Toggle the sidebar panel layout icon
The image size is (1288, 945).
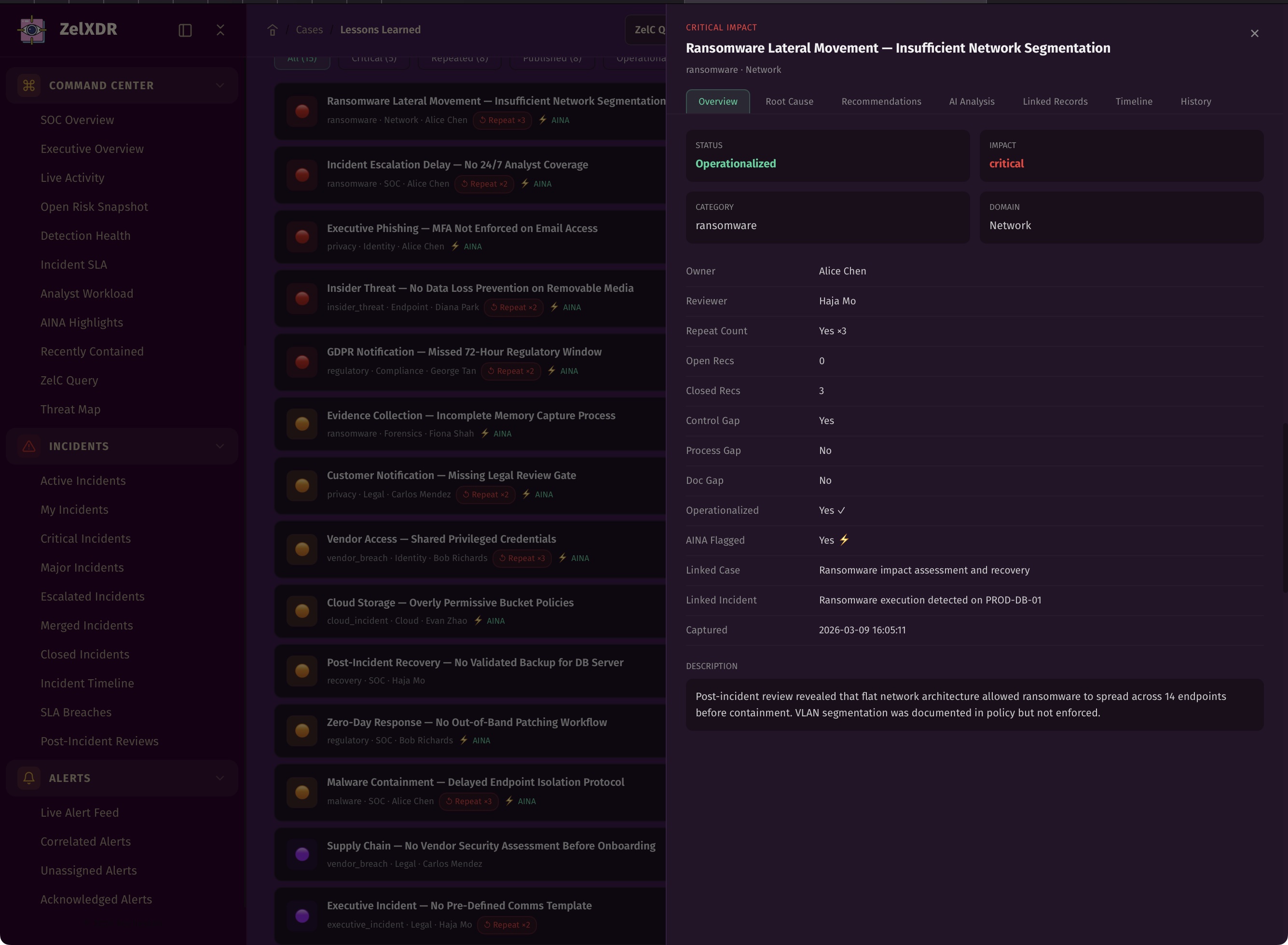(185, 30)
